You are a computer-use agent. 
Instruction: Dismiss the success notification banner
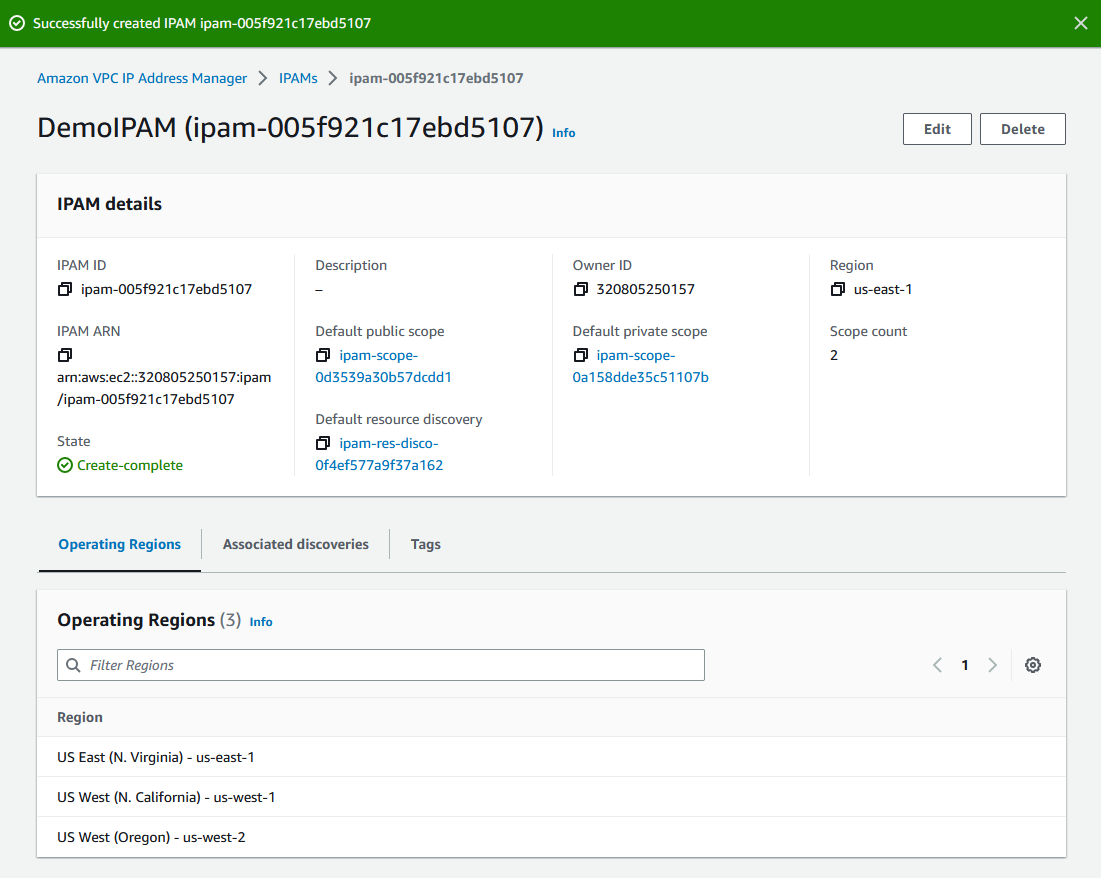click(x=1080, y=22)
